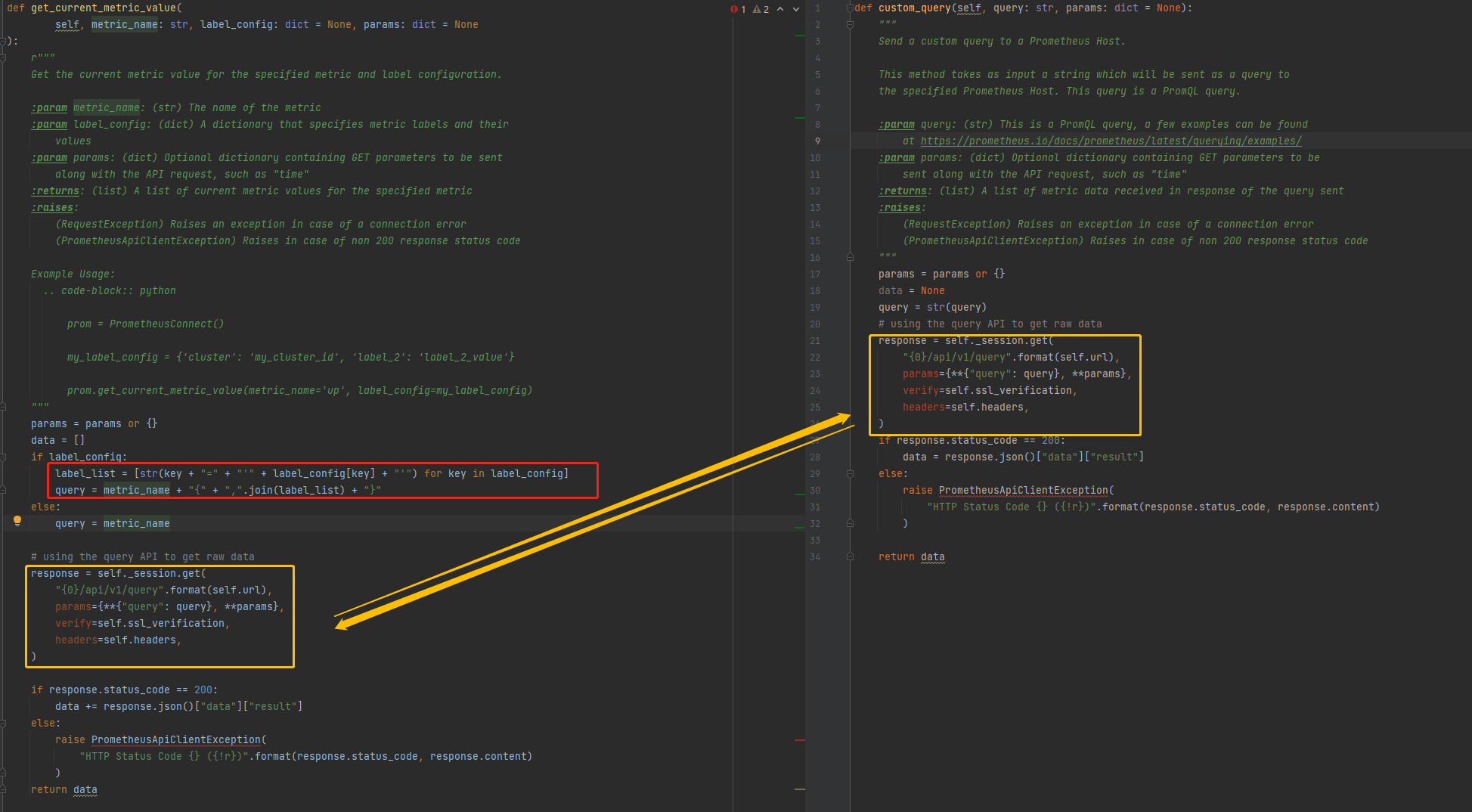The image size is (1472, 812).
Task: Collapse the custom_query function with line 1 fold marker
Action: click(850, 8)
